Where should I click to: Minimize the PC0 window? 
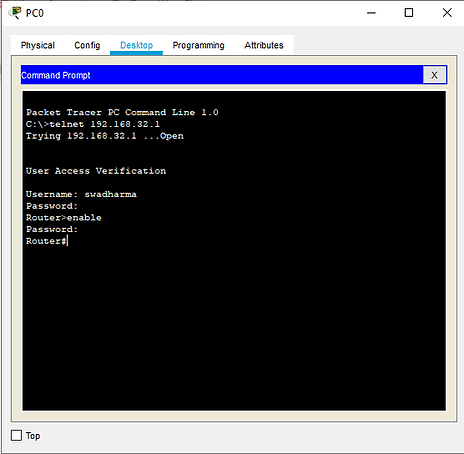(x=371, y=13)
